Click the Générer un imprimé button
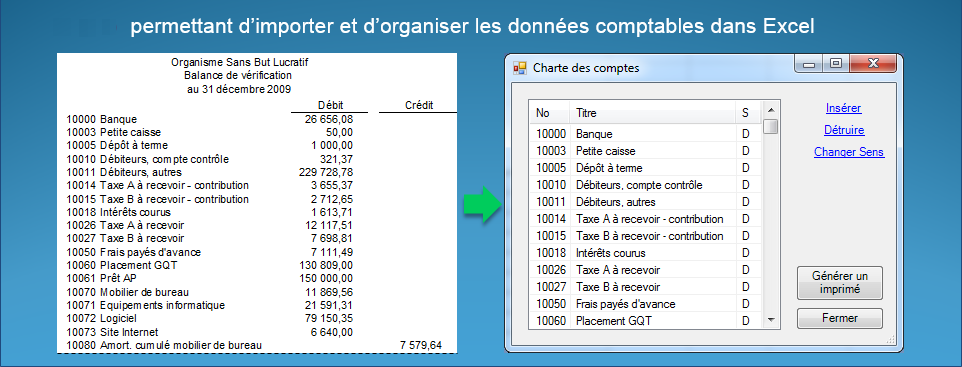The height and width of the screenshot is (367, 962). coord(840,282)
